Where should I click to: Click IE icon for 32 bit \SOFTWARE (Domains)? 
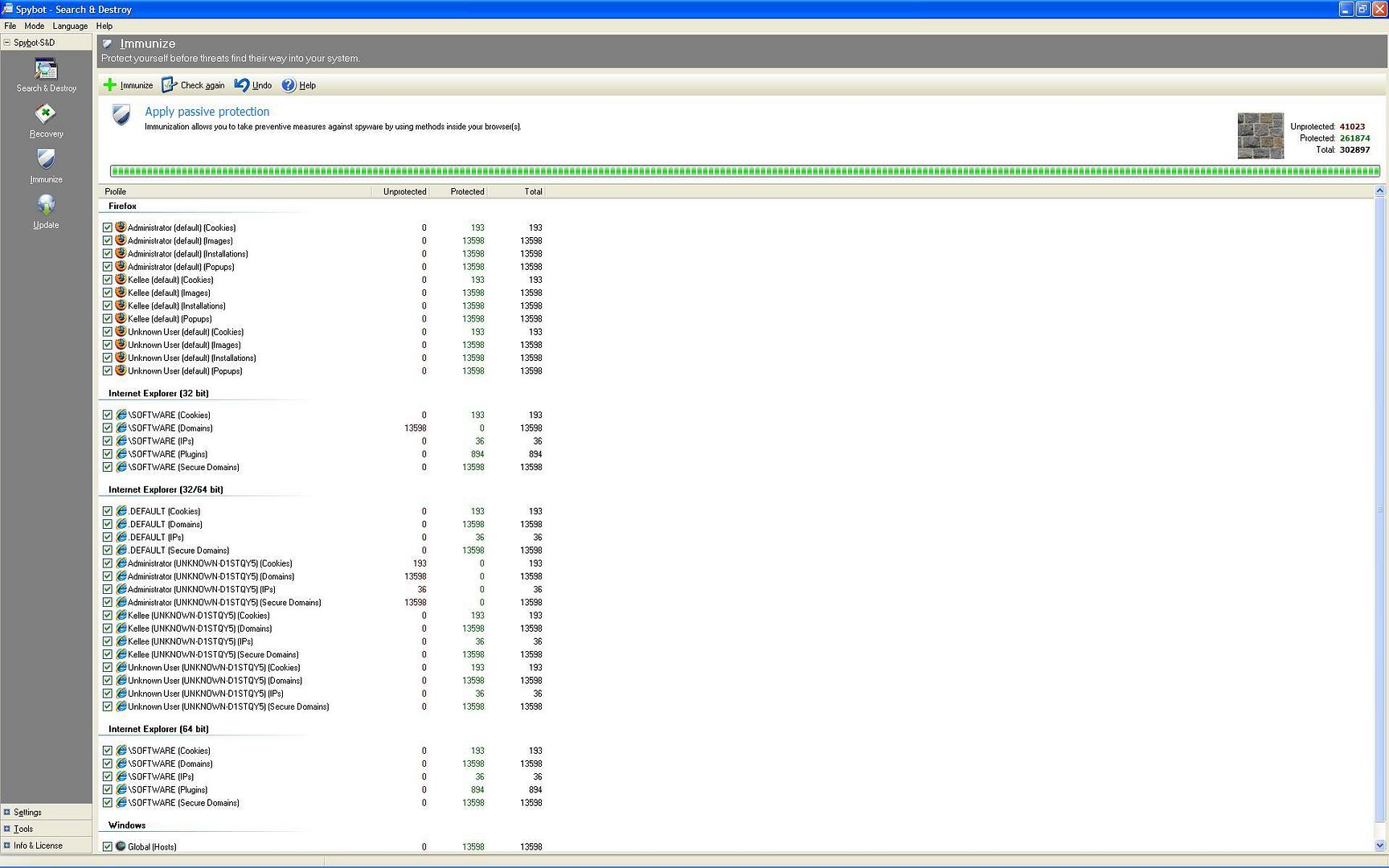(x=121, y=428)
